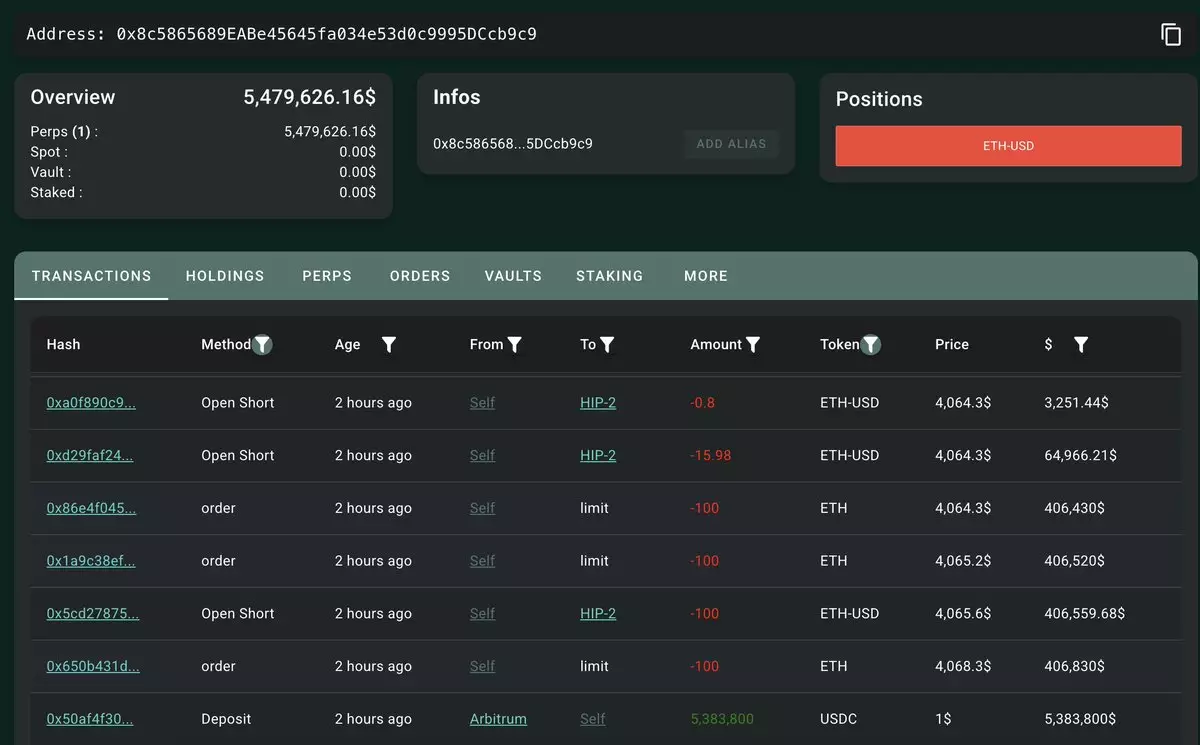This screenshot has width=1200, height=745.
Task: Open the Method column filter
Action: pos(262,344)
